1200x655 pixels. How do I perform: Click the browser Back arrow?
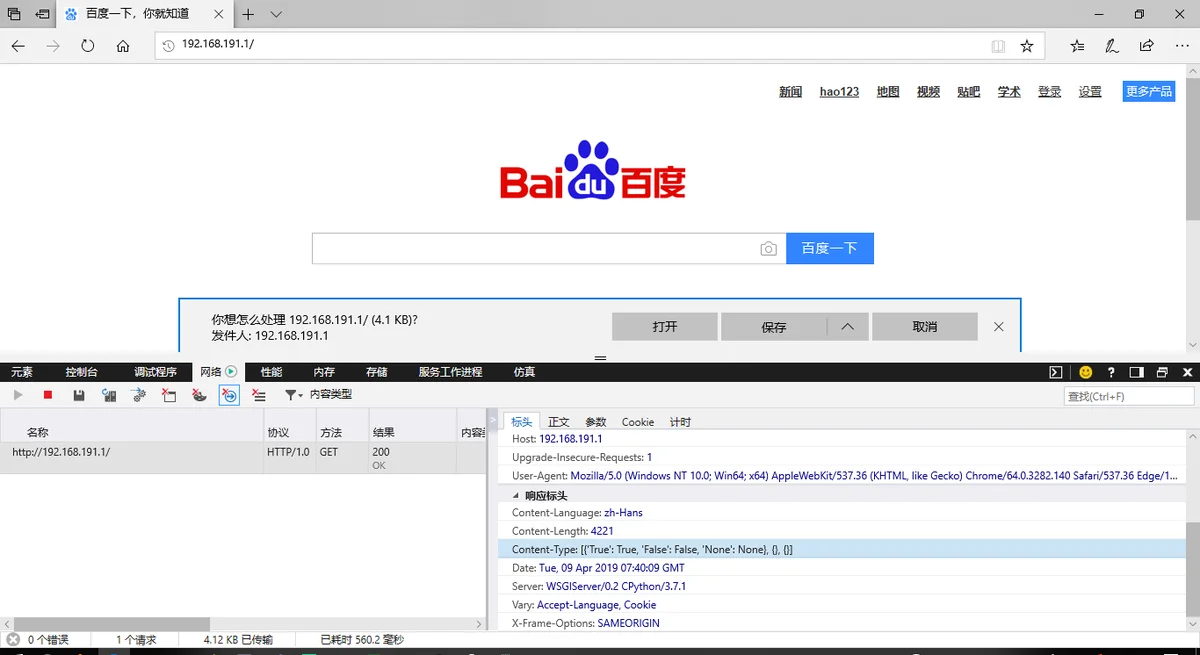[x=18, y=46]
